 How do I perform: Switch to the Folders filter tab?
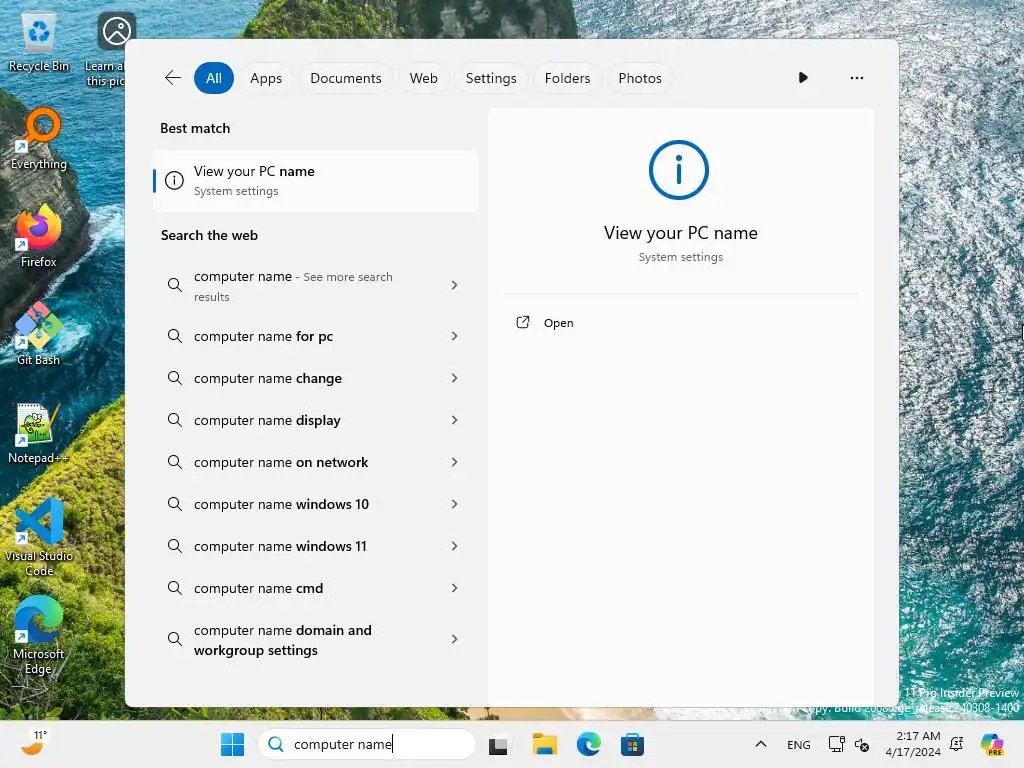pyautogui.click(x=567, y=78)
